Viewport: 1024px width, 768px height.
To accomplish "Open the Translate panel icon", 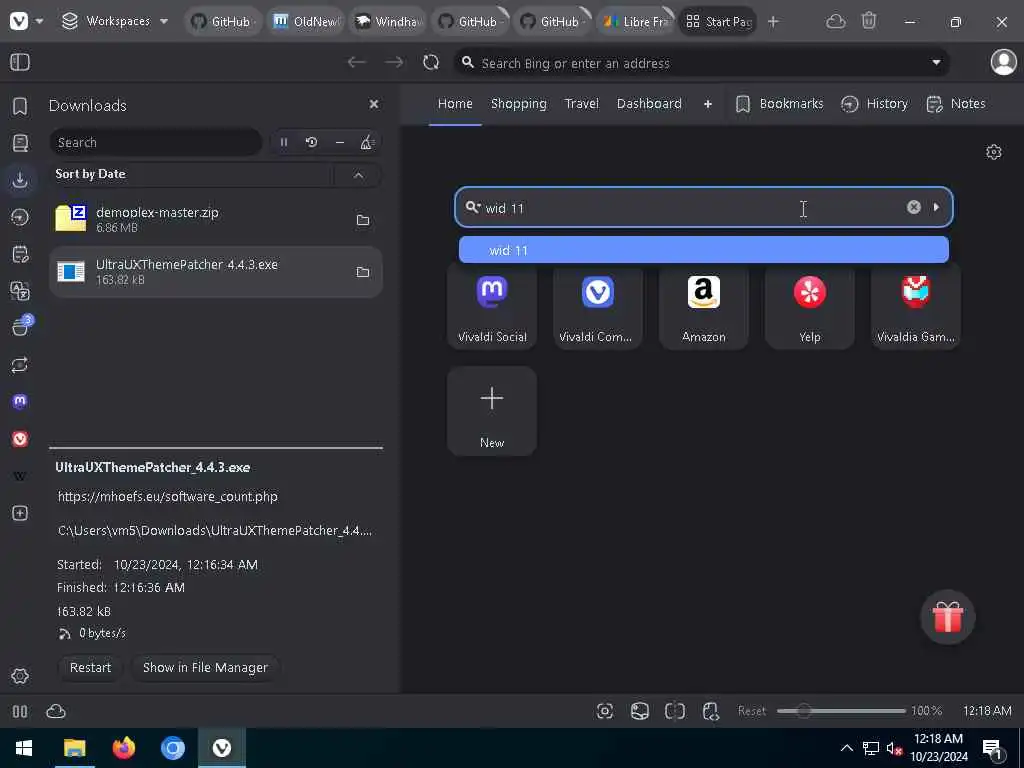I will 20,291.
